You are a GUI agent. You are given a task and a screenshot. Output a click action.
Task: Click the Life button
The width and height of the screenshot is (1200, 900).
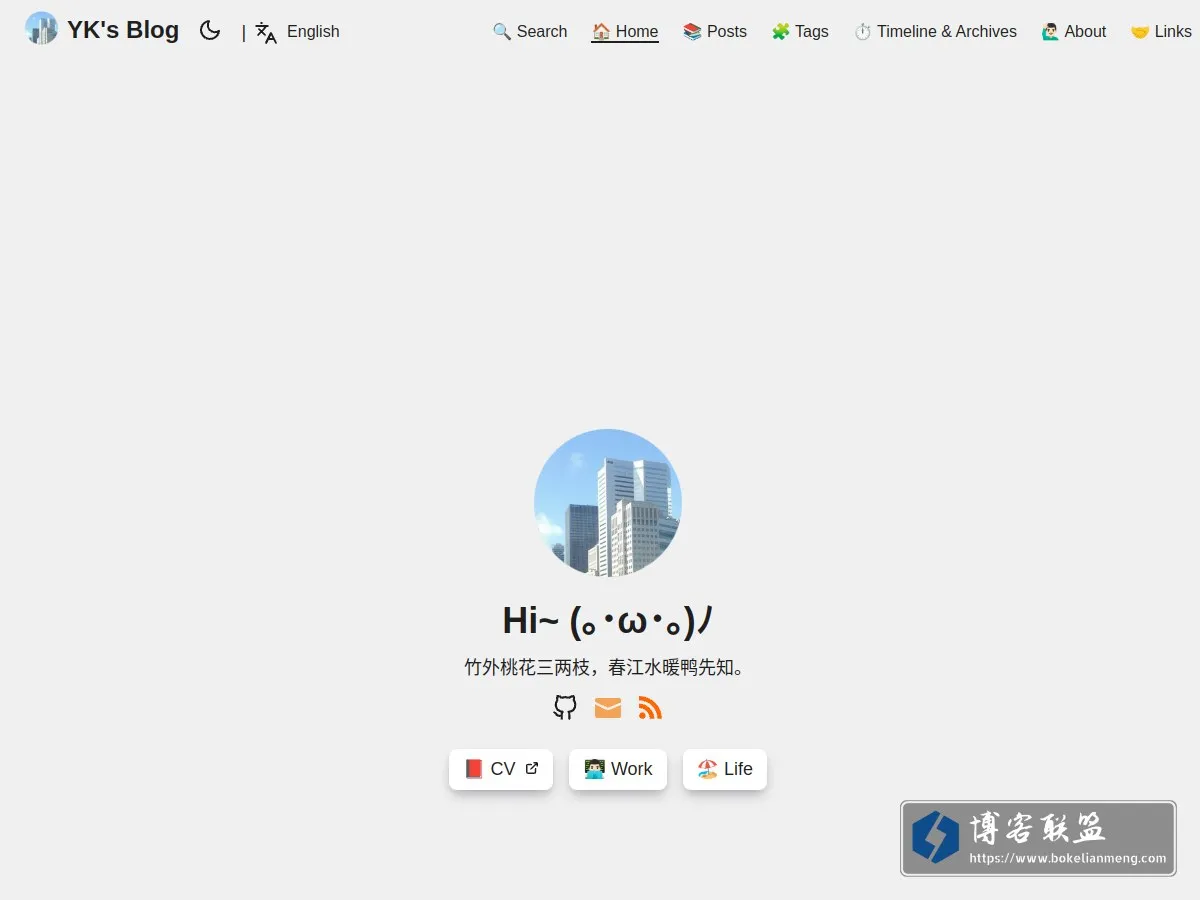725,769
